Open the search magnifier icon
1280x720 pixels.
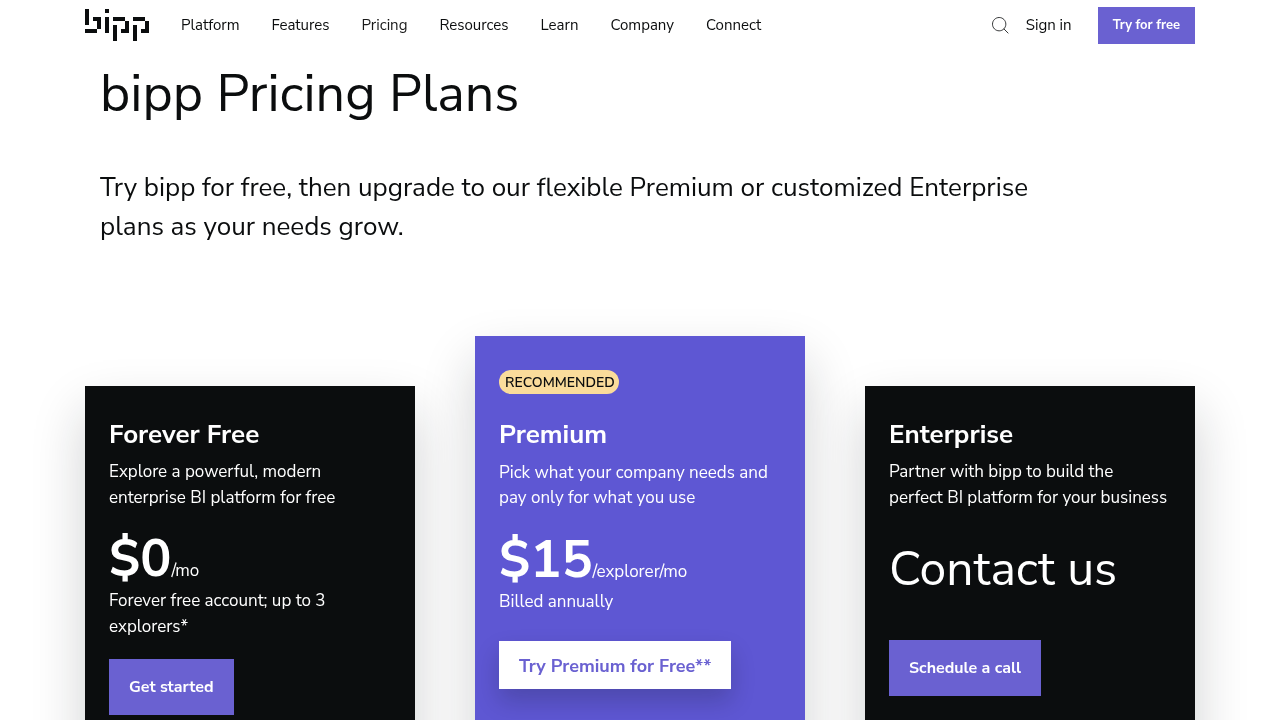(x=1000, y=25)
